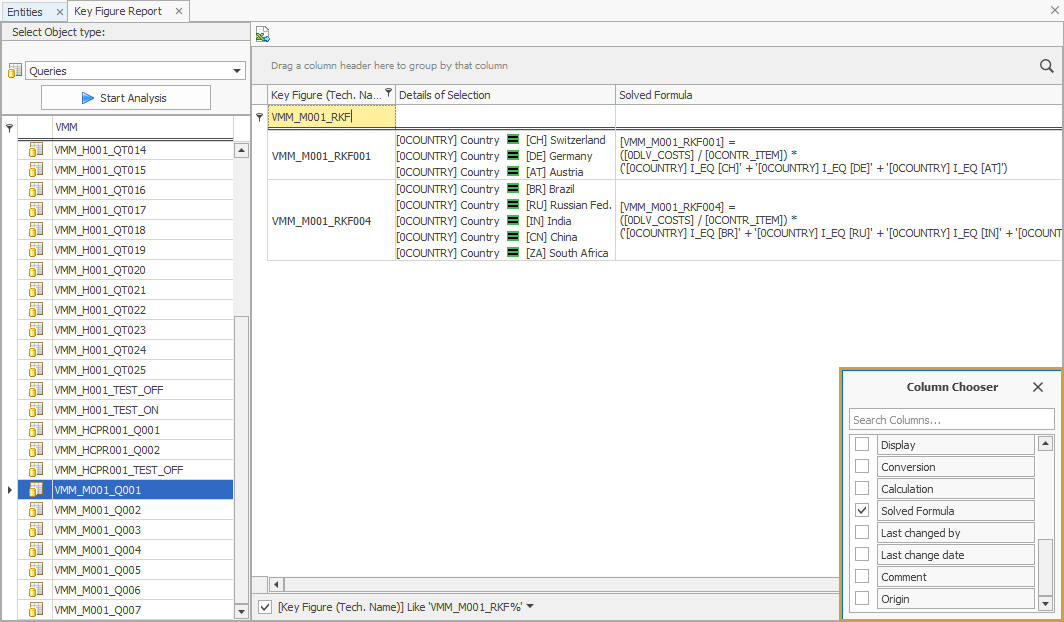Viewport: 1064px width, 622px height.
Task: Click the horizontal scrollbar under the grid
Action: pyautogui.click(x=550, y=584)
